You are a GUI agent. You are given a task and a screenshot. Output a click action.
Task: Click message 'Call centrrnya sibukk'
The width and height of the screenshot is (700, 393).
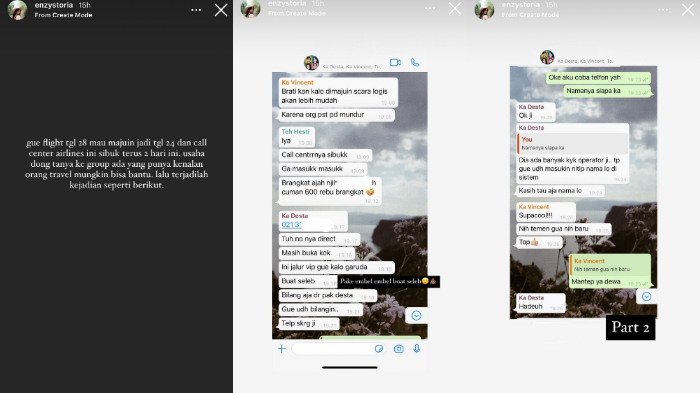pyautogui.click(x=325, y=155)
